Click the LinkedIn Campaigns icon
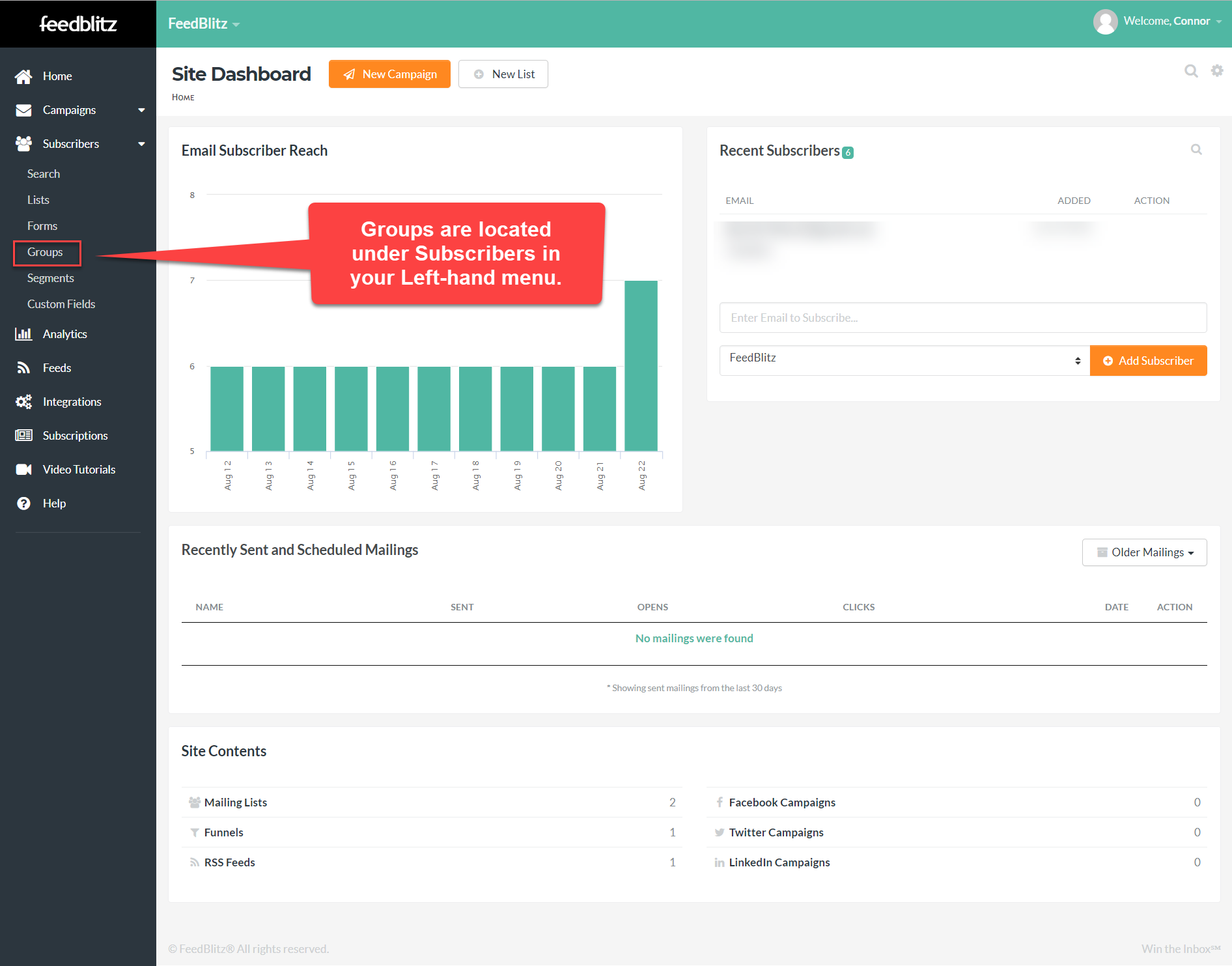This screenshot has height=966, width=1232. pos(720,862)
